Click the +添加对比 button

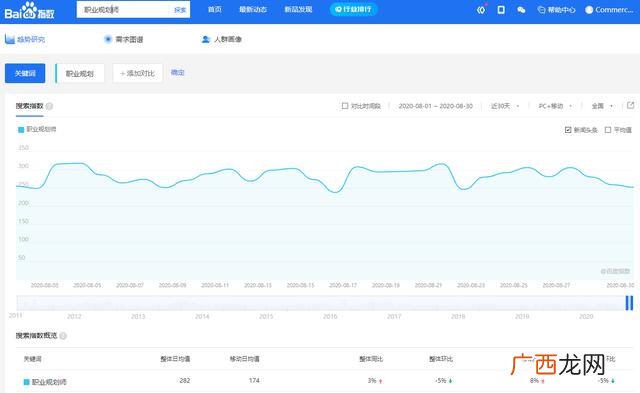[x=138, y=73]
